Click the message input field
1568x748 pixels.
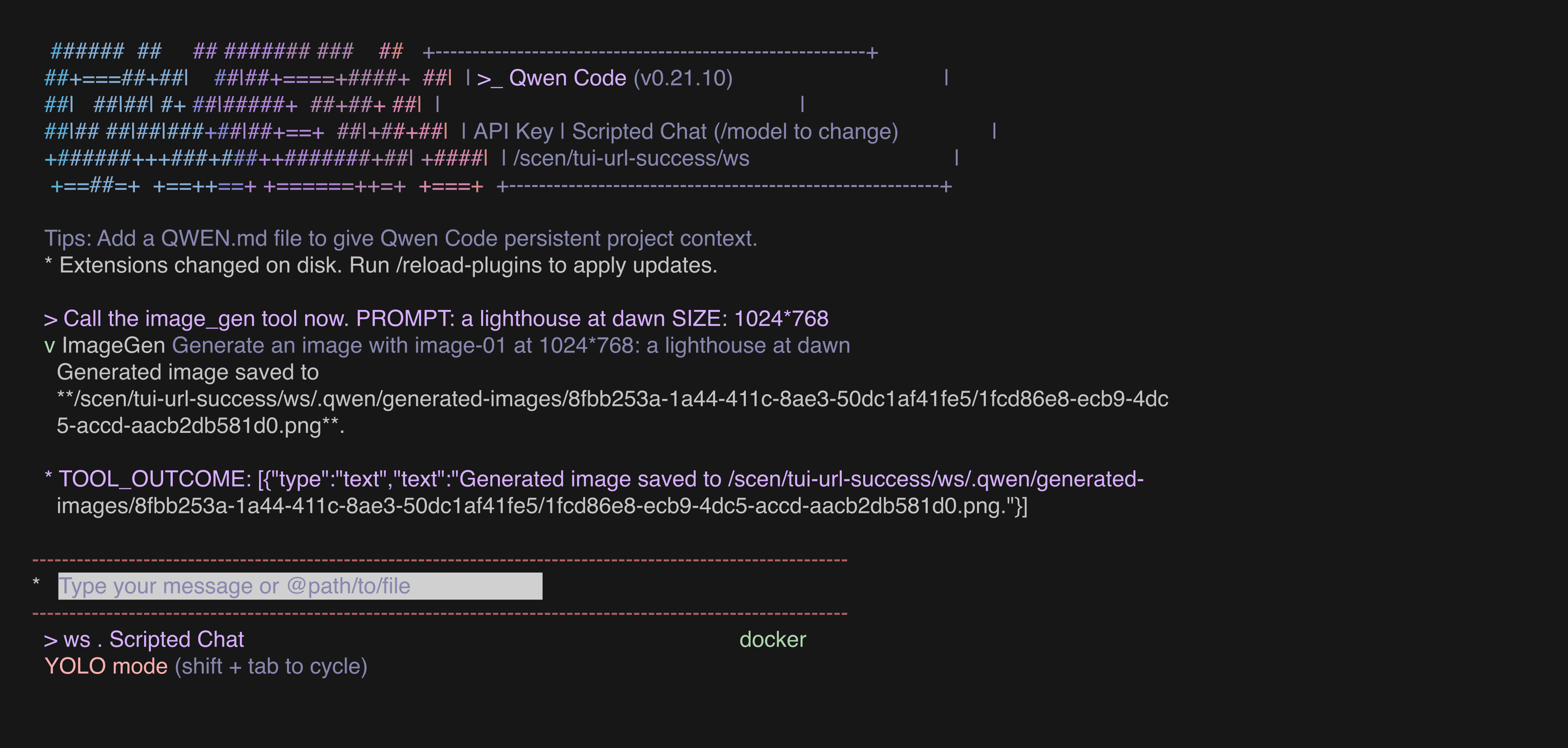coord(300,586)
